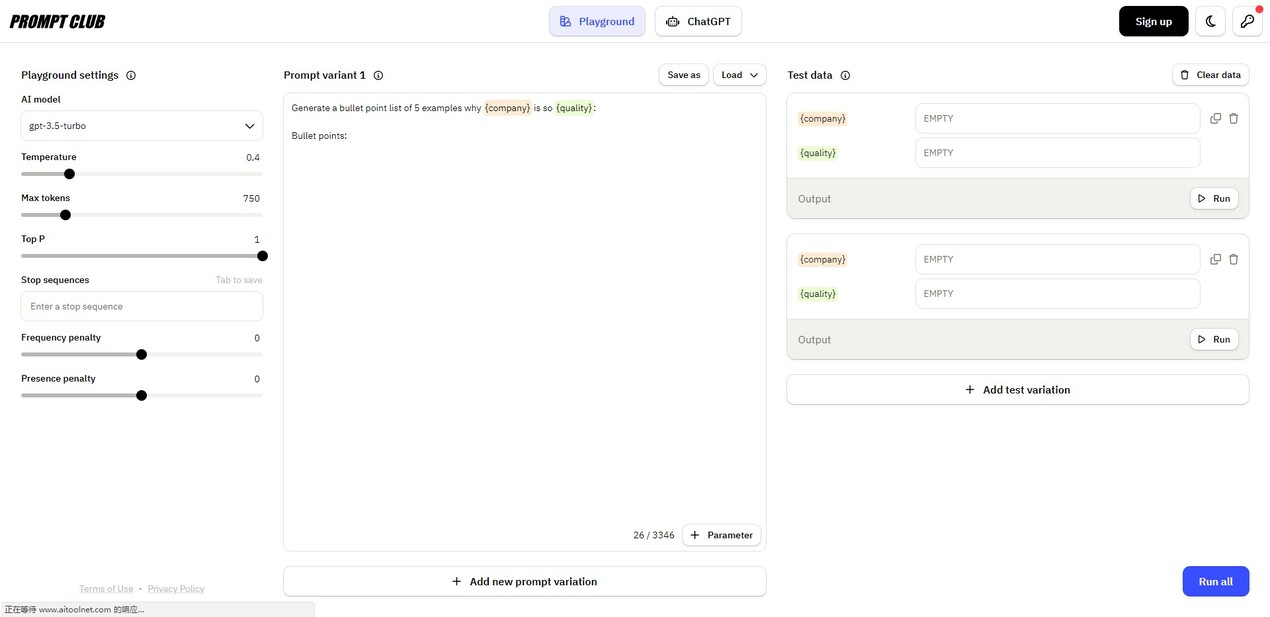Switch to the ChatGPT tab

click(x=698, y=21)
